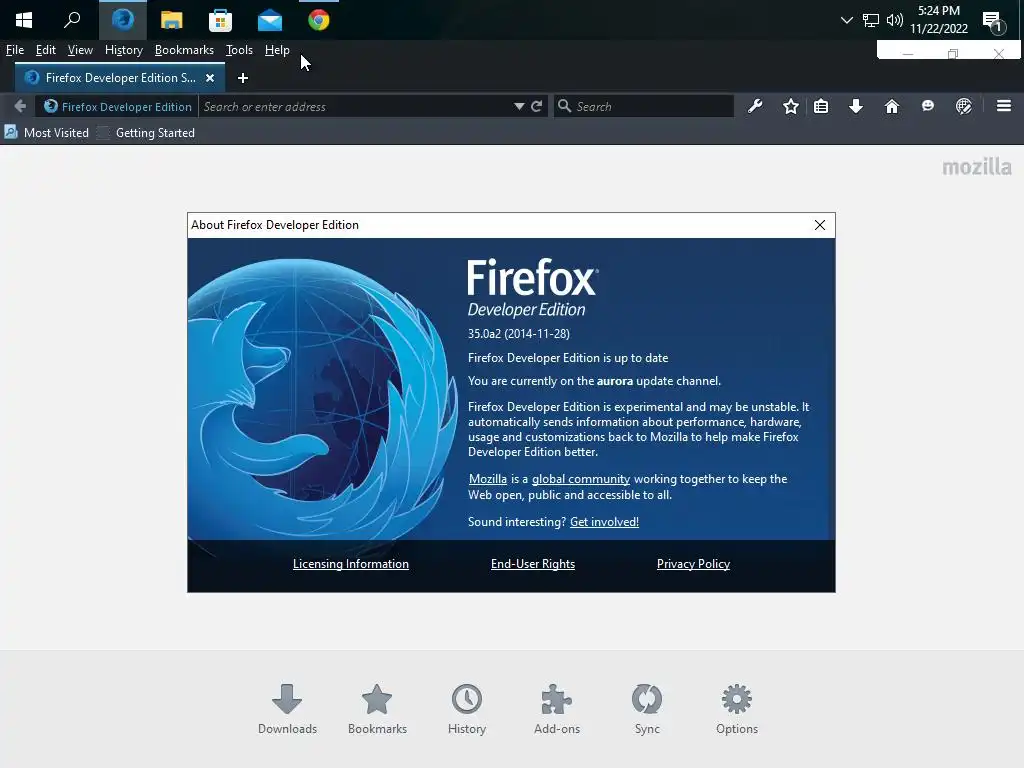Click the Mozilla link
1024x768 pixels.
487,479
